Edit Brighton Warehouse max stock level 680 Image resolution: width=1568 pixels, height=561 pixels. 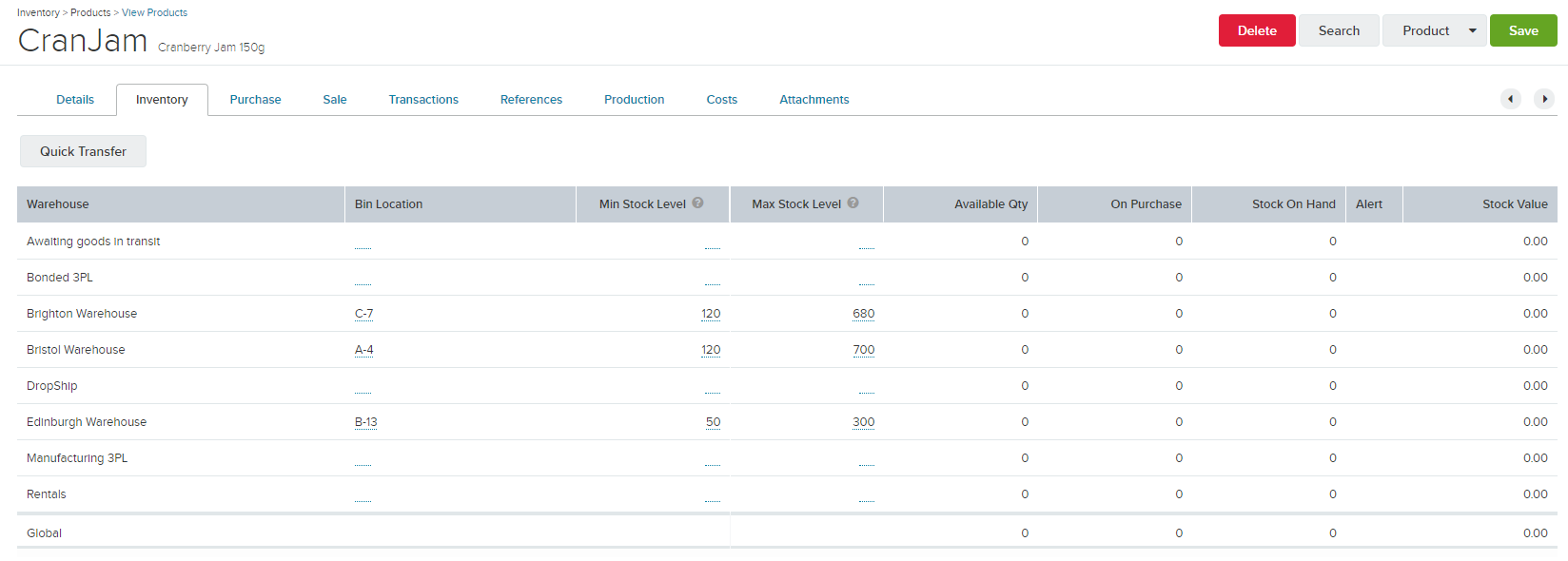[x=864, y=314]
